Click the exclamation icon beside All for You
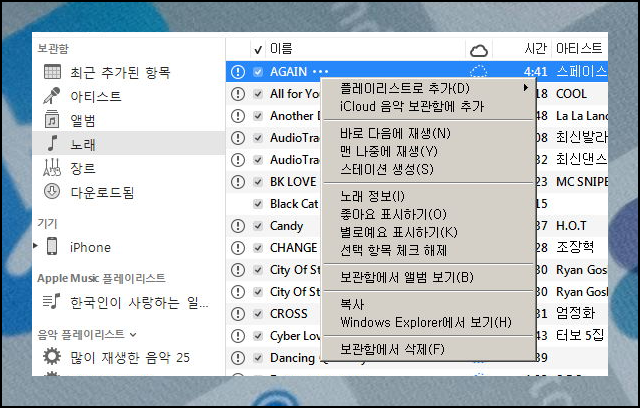This screenshot has width=640, height=408. 238,94
